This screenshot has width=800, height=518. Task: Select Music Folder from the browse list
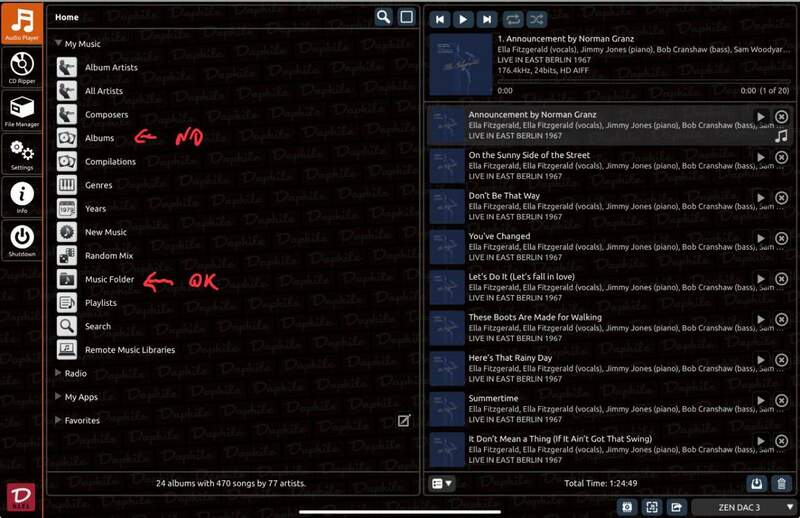[x=109, y=279]
